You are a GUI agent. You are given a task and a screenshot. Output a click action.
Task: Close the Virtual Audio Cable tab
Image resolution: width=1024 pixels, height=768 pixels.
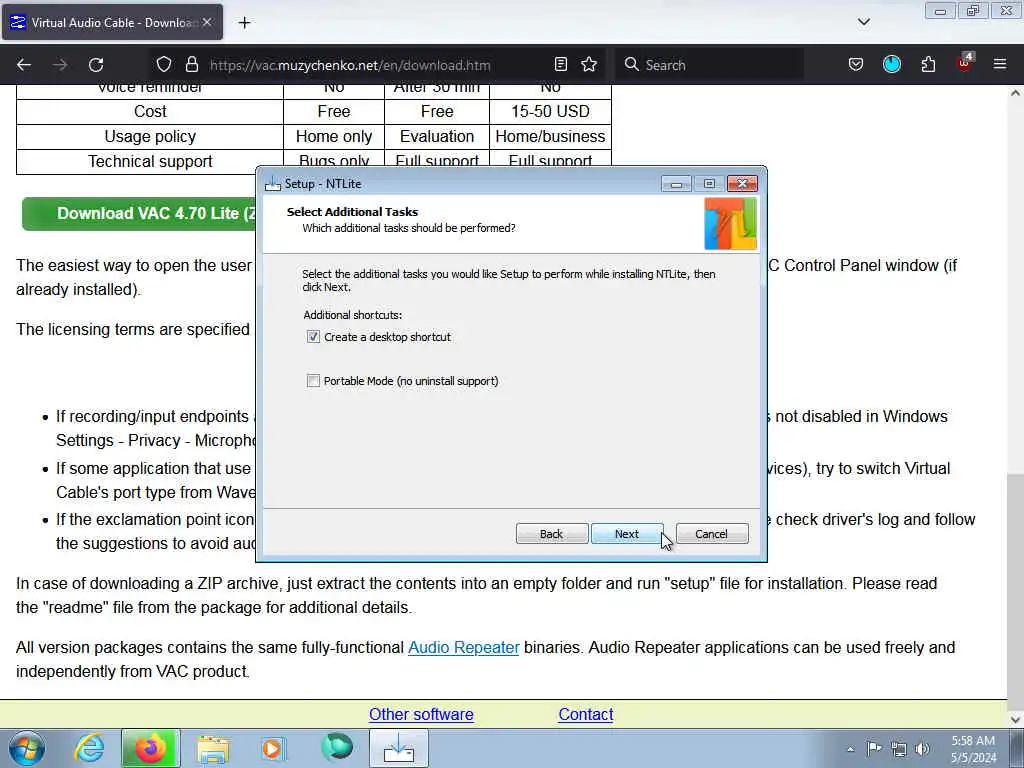[x=207, y=22]
